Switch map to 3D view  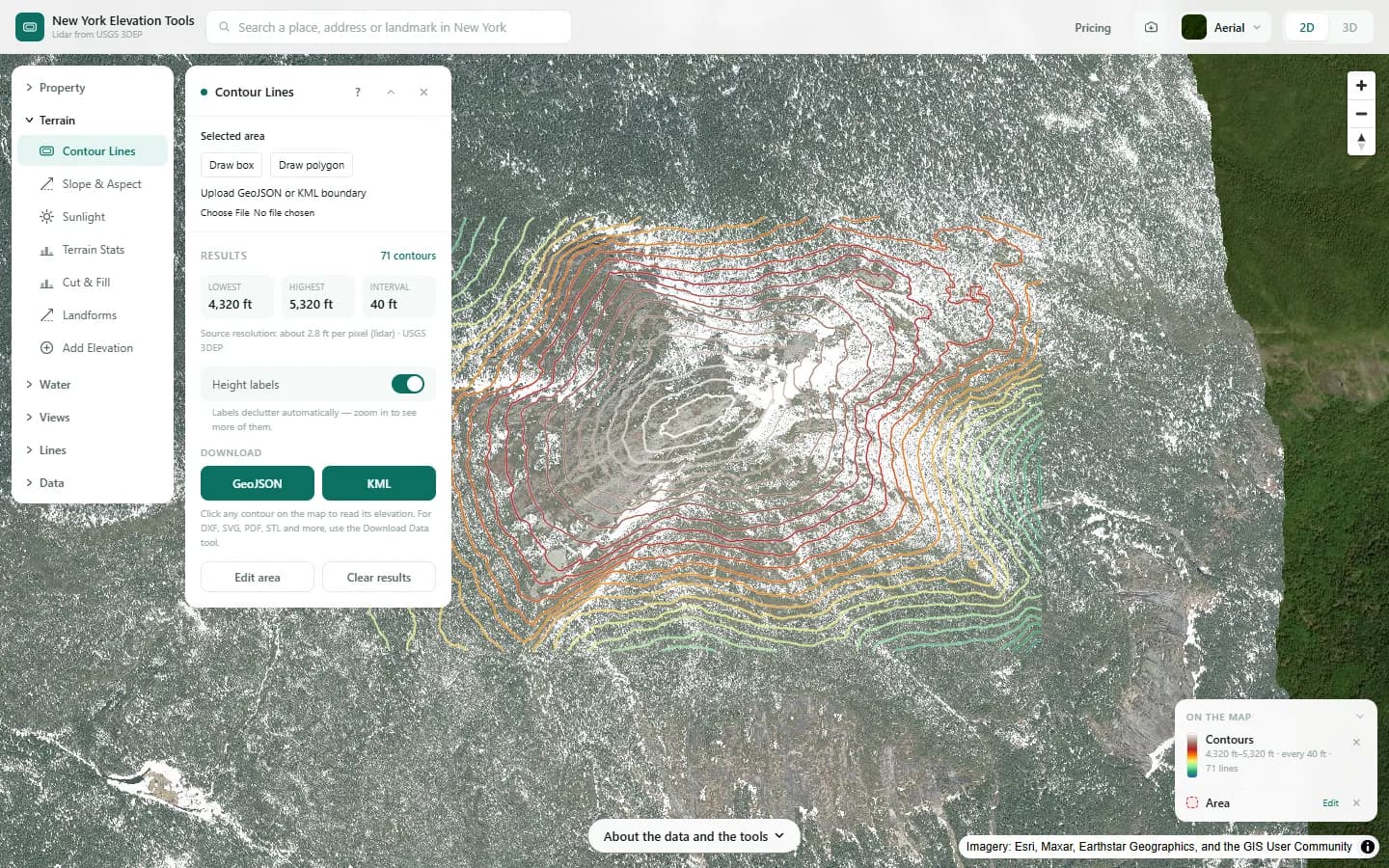click(1349, 27)
